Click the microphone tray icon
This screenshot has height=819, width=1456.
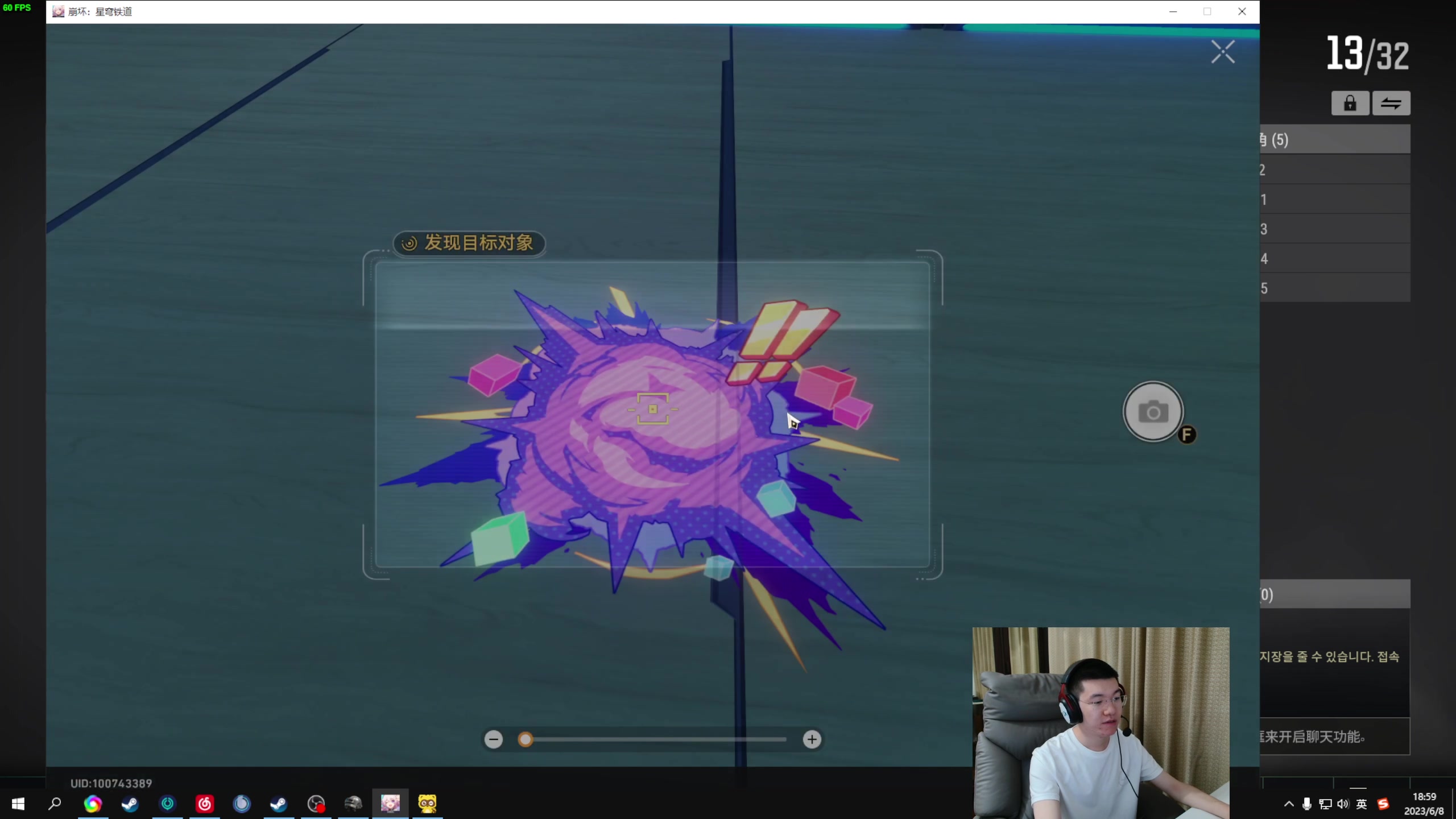tap(1307, 804)
